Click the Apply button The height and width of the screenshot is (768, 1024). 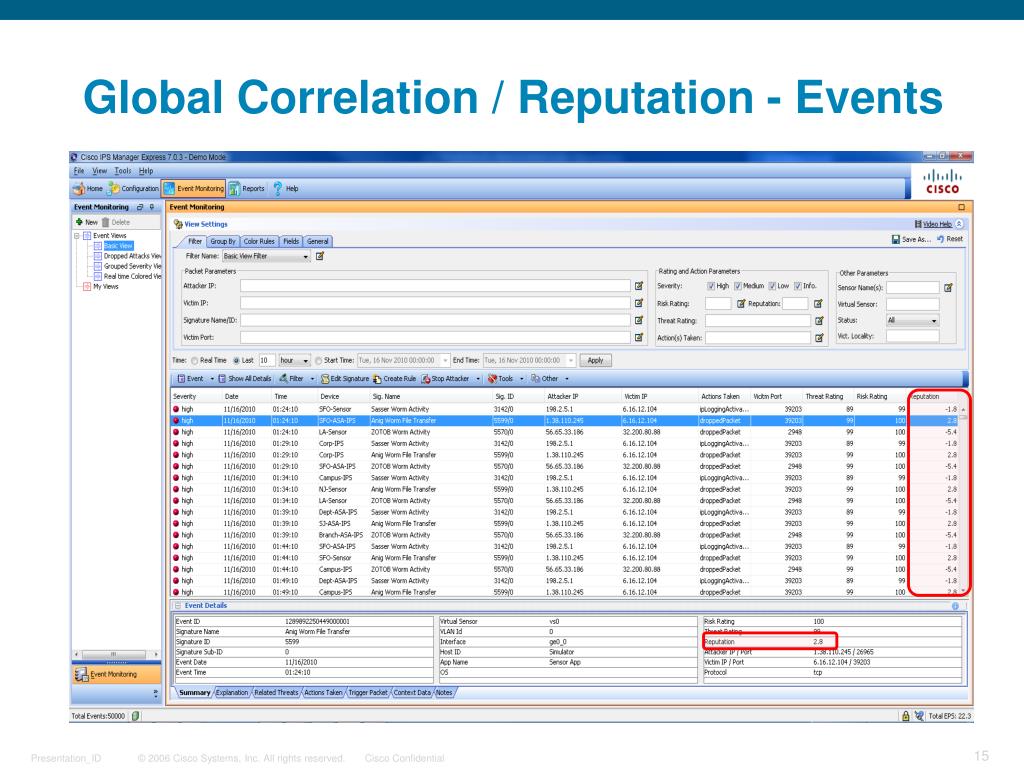[596, 360]
